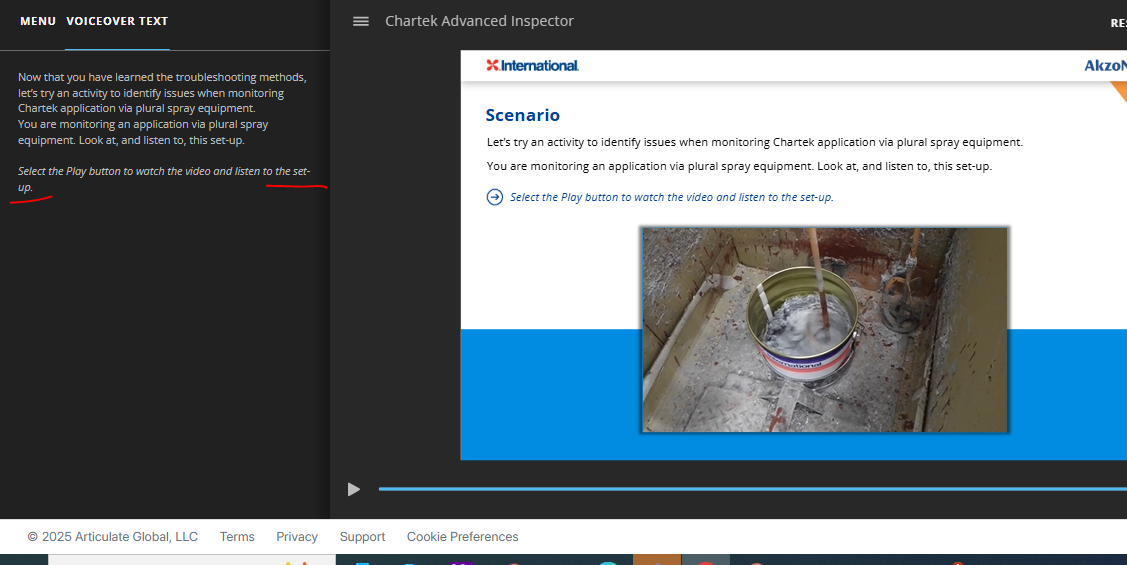Viewport: 1127px width, 565px height.
Task: Click the Scenario heading on the slide
Action: pos(522,115)
